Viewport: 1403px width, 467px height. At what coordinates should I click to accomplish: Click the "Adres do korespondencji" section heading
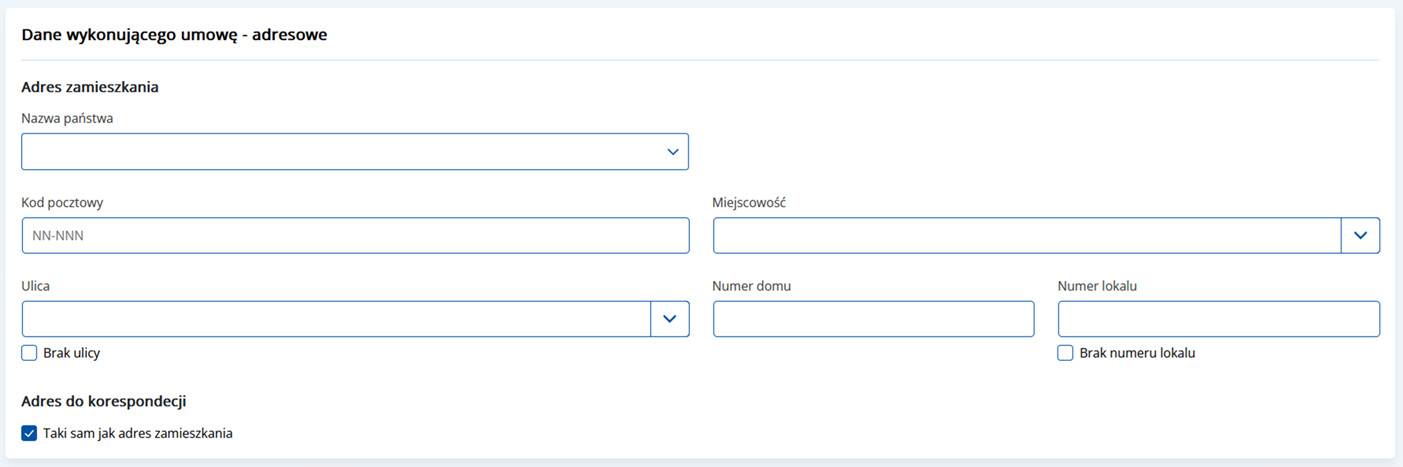pyautogui.click(x=104, y=402)
